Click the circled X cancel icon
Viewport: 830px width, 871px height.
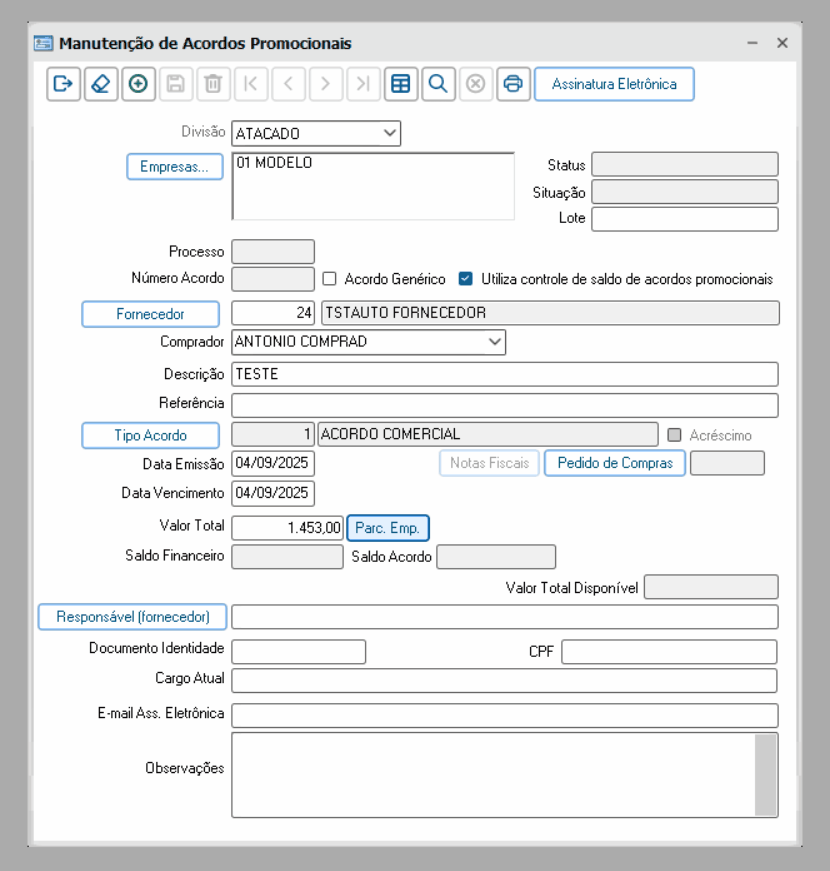476,84
